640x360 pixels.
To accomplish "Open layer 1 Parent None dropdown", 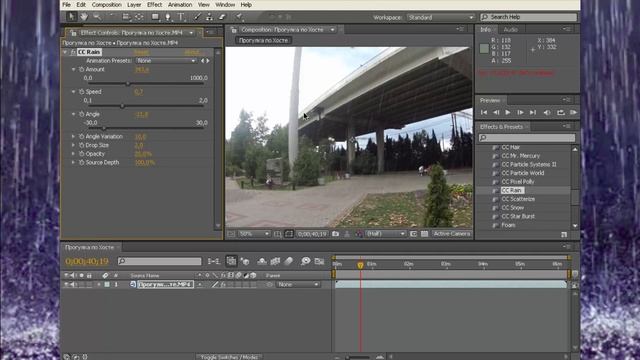I will click(x=298, y=284).
